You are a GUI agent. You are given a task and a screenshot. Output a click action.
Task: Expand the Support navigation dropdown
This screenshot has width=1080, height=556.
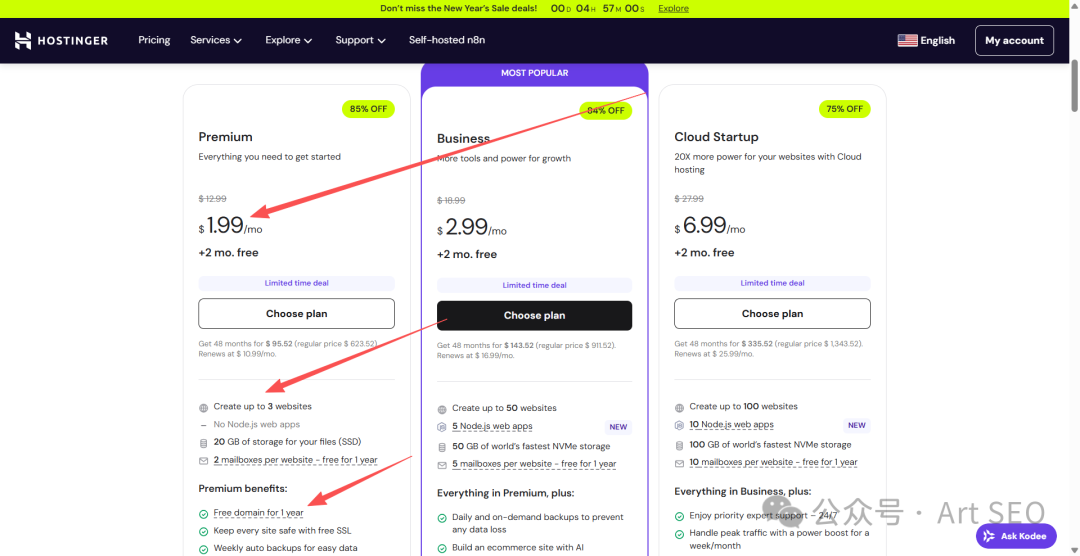(x=360, y=41)
